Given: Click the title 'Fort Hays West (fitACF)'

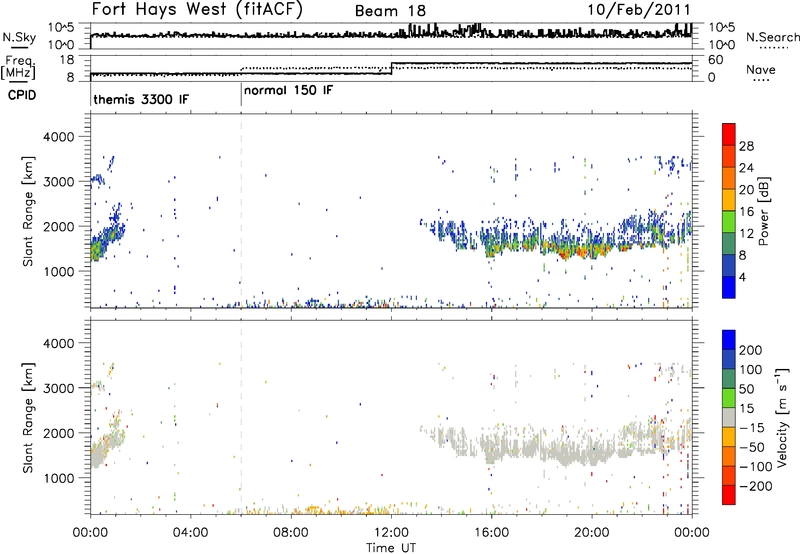Looking at the screenshot, I should click(197, 9).
